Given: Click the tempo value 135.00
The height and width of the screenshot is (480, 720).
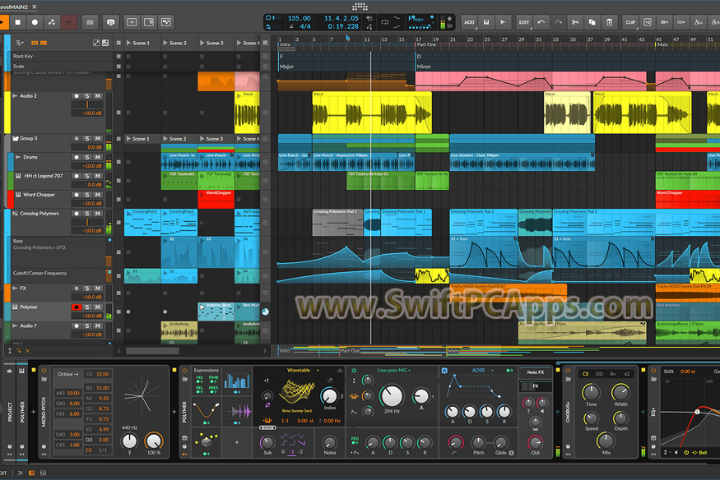Looking at the screenshot, I should (299, 18).
